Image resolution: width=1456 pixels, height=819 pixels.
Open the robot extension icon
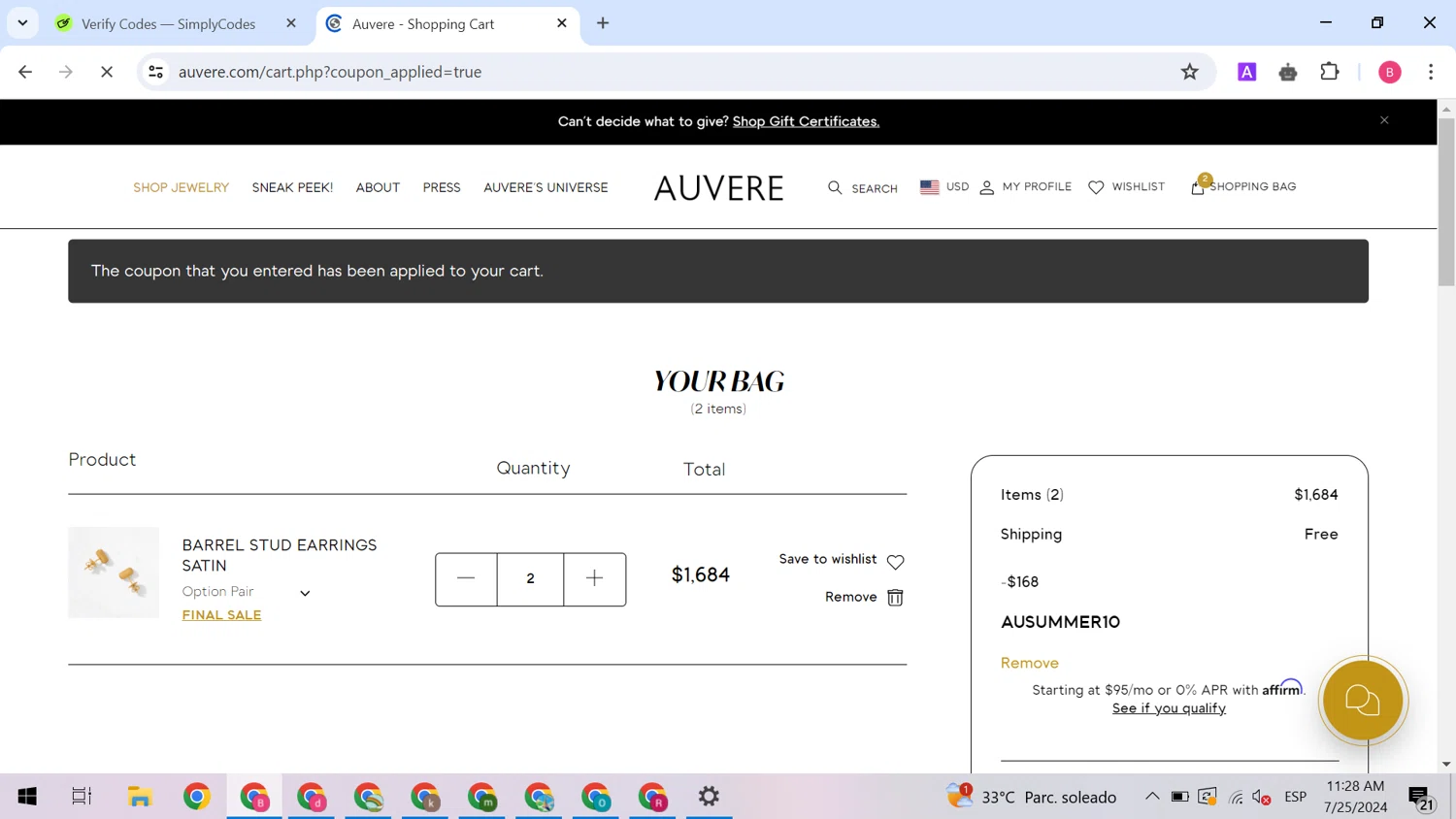click(x=1288, y=72)
